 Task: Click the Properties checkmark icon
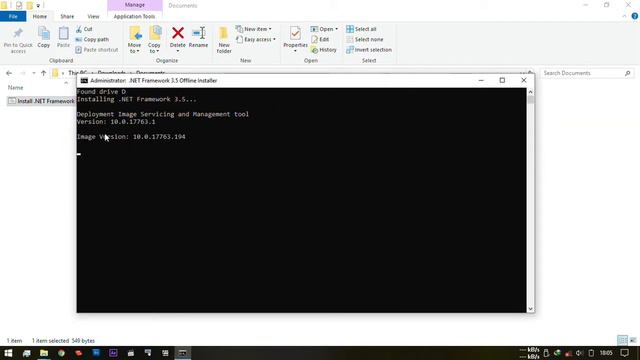[x=295, y=33]
